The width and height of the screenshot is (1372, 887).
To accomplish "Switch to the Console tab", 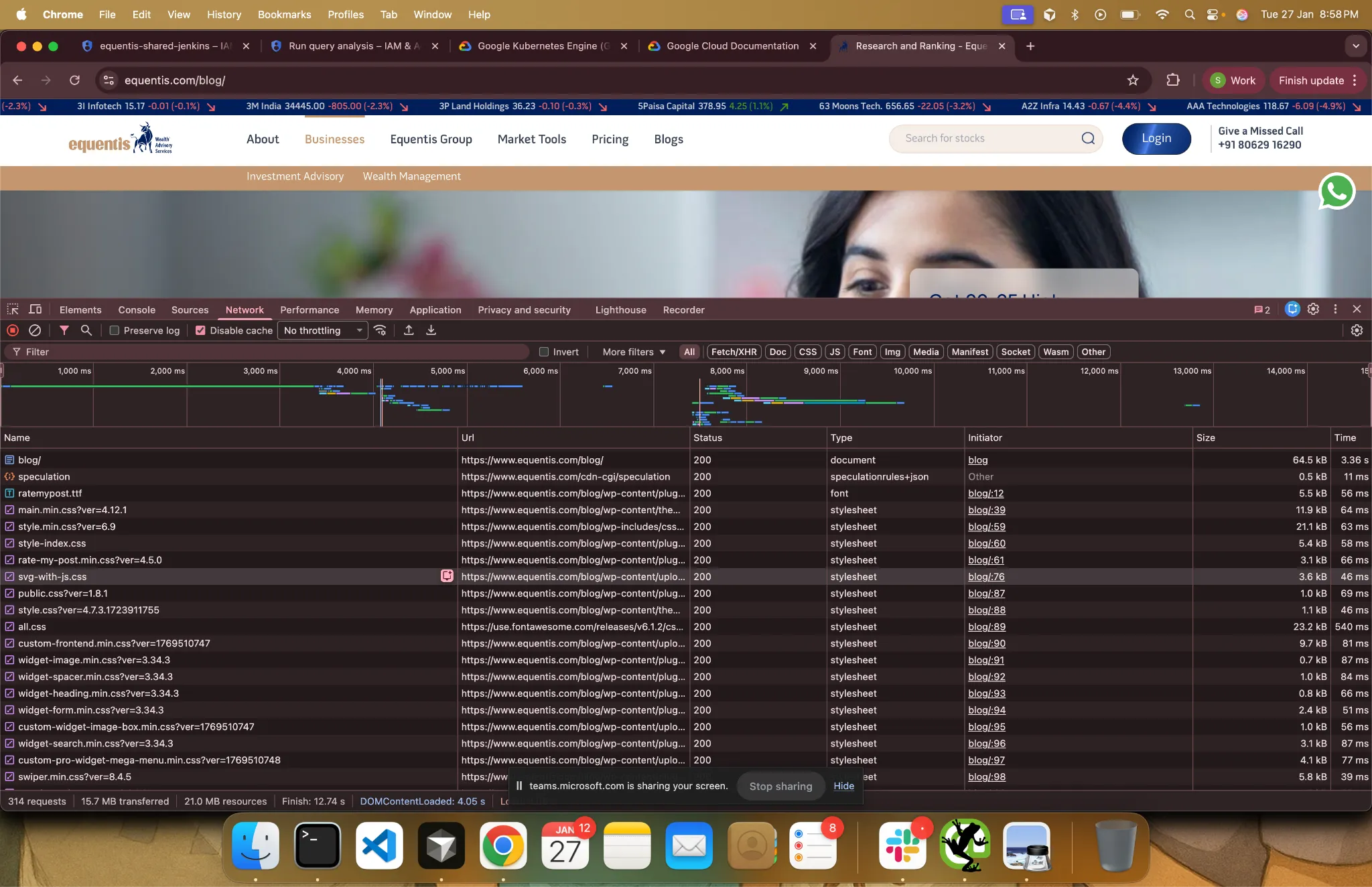I will (137, 310).
